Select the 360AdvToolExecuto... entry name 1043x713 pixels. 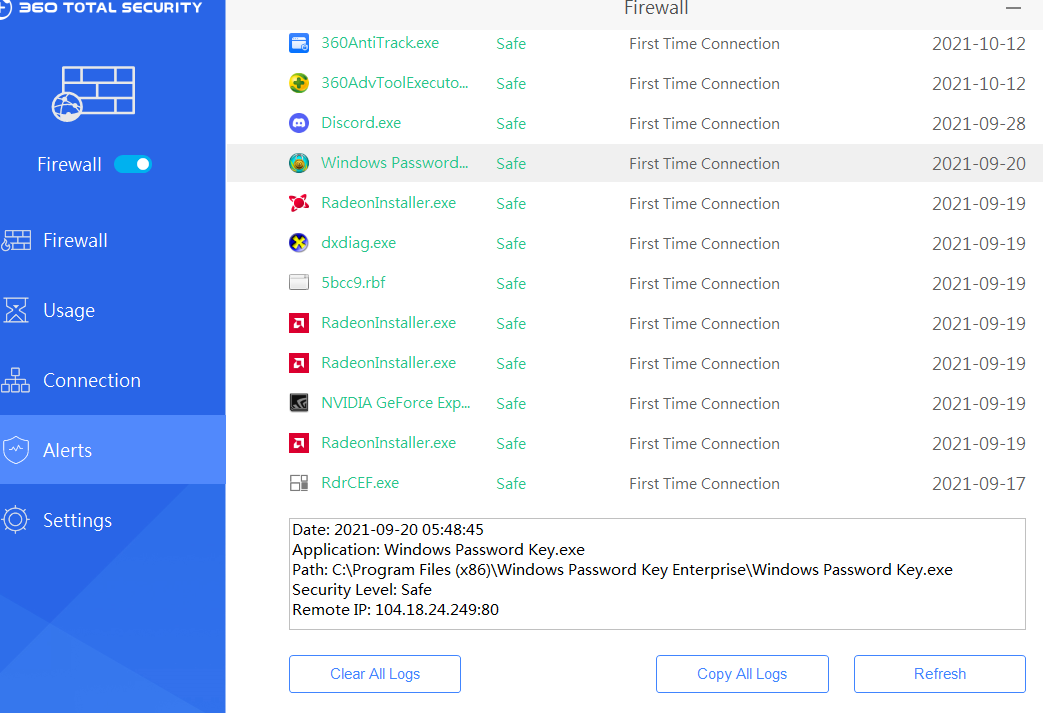(394, 83)
